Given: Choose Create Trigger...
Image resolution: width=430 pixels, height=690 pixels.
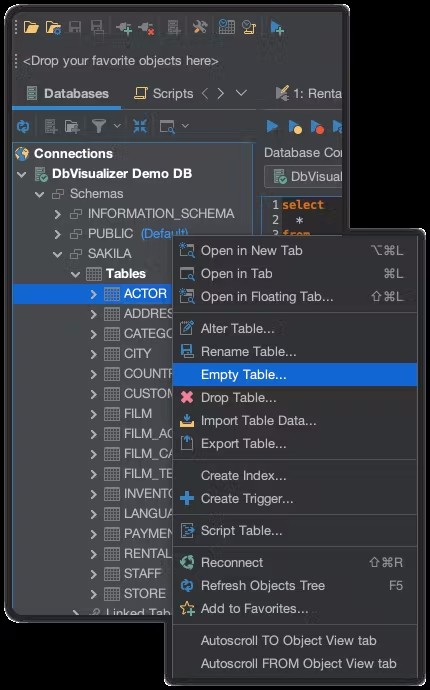Looking at the screenshot, I should (294, 499).
